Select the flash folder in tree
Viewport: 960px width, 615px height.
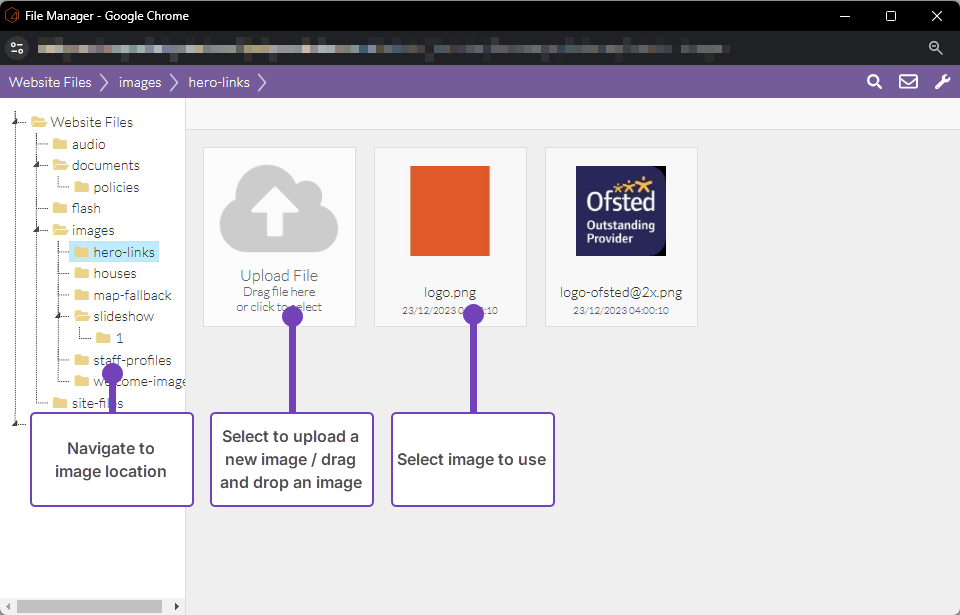tap(86, 208)
